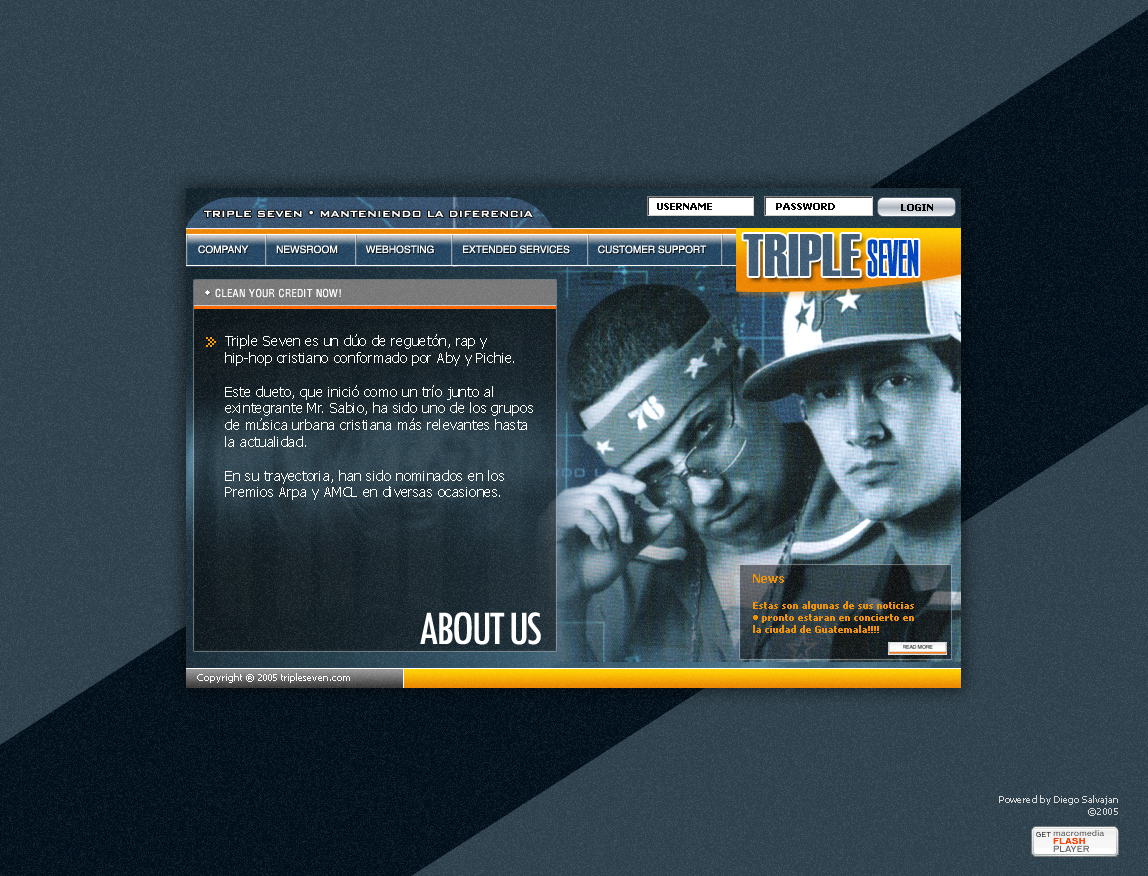Image resolution: width=1148 pixels, height=876 pixels.
Task: Focus the Password input field
Action: click(818, 207)
